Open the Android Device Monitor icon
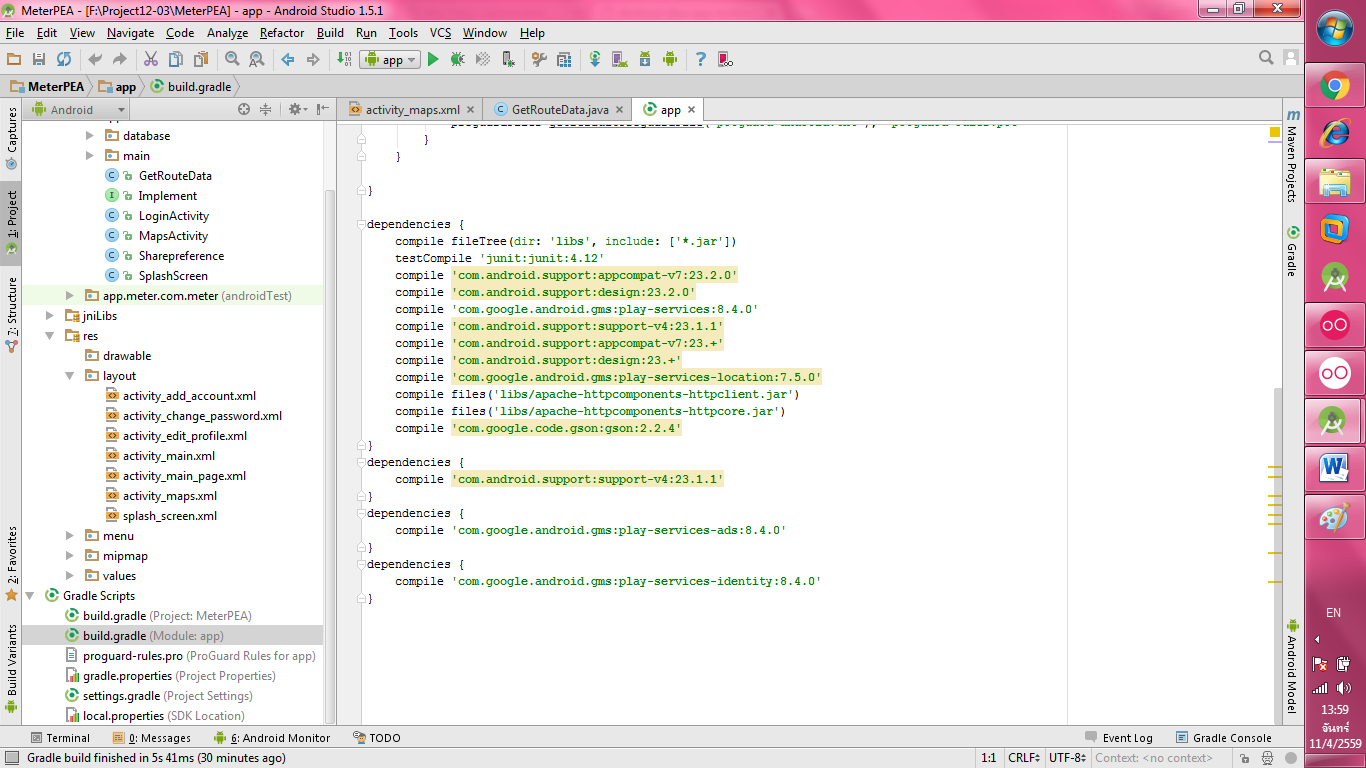The image size is (1366, 768). coord(670,59)
